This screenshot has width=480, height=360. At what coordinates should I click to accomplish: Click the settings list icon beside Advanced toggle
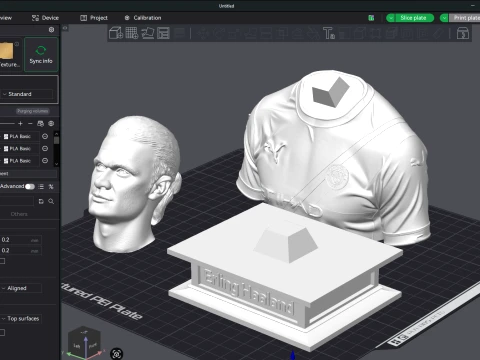(x=41, y=187)
